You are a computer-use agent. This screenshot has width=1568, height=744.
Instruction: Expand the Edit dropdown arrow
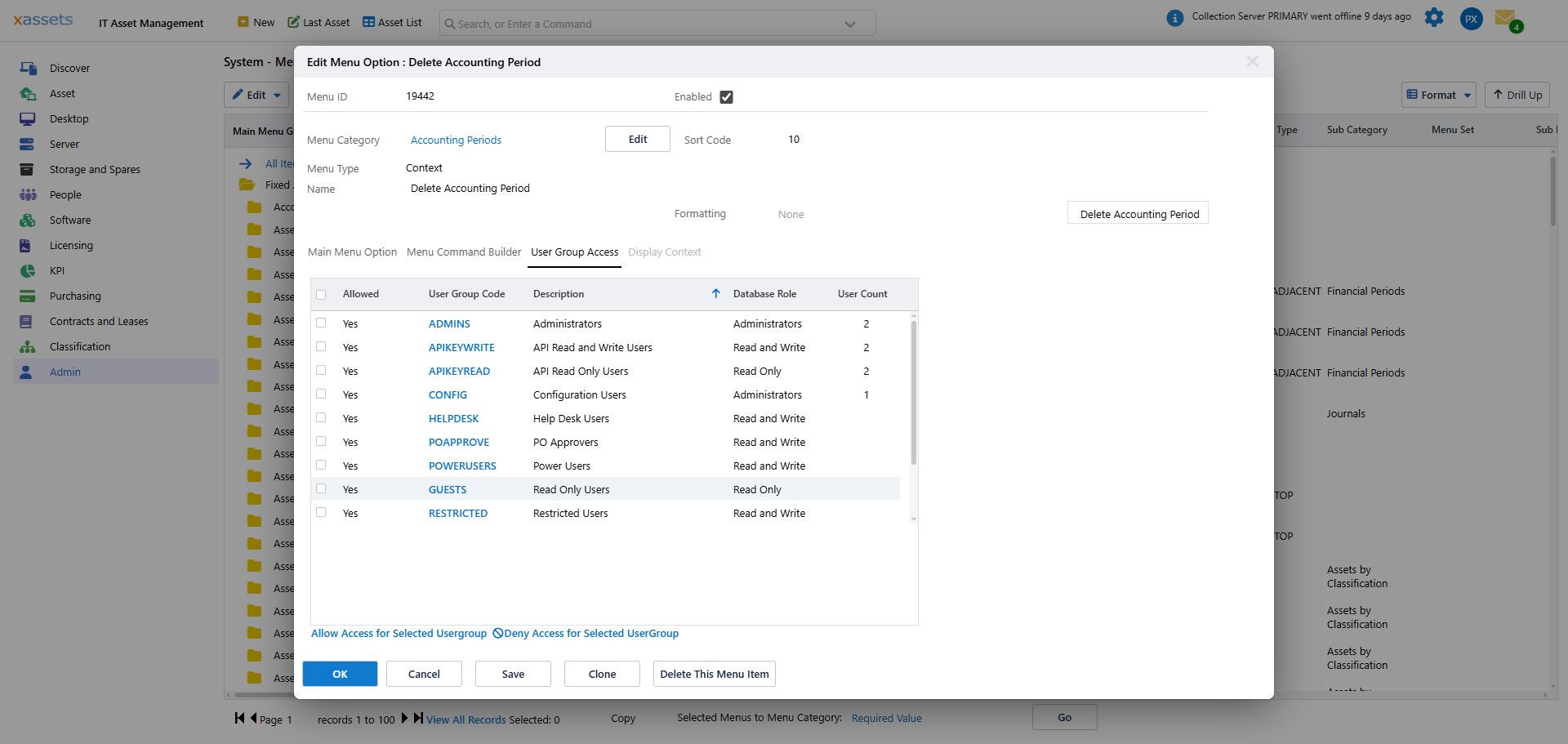pos(277,95)
